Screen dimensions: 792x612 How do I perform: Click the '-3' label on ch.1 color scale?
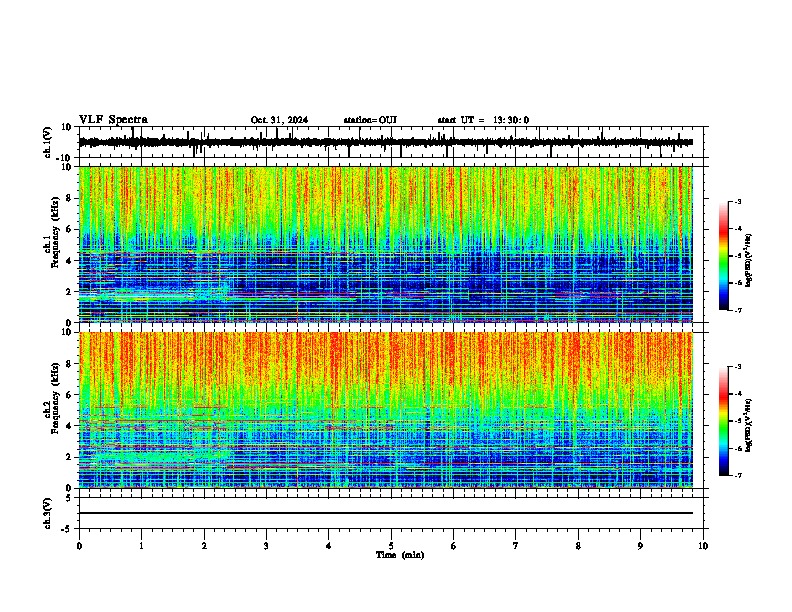point(737,202)
